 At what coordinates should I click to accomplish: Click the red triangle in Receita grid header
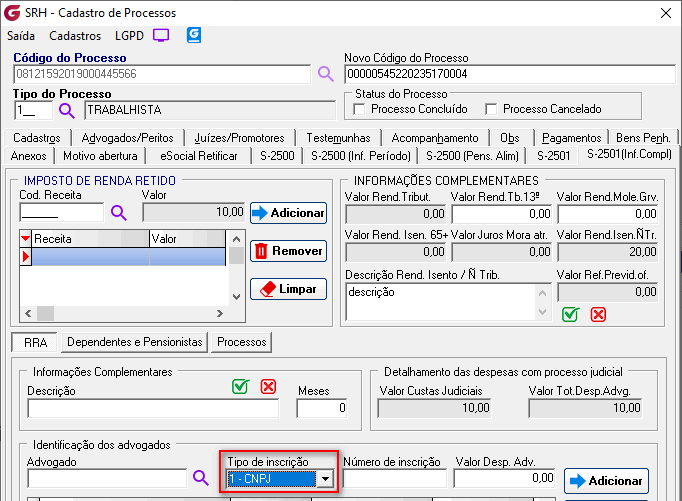[x=26, y=239]
